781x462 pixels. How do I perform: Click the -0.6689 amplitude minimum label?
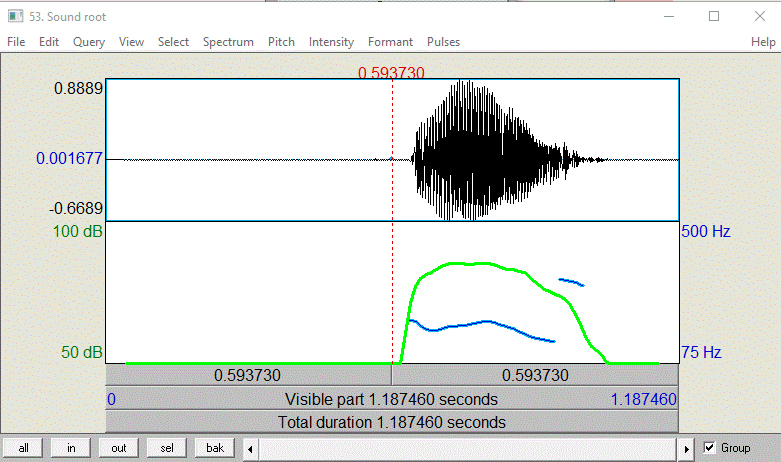point(76,208)
